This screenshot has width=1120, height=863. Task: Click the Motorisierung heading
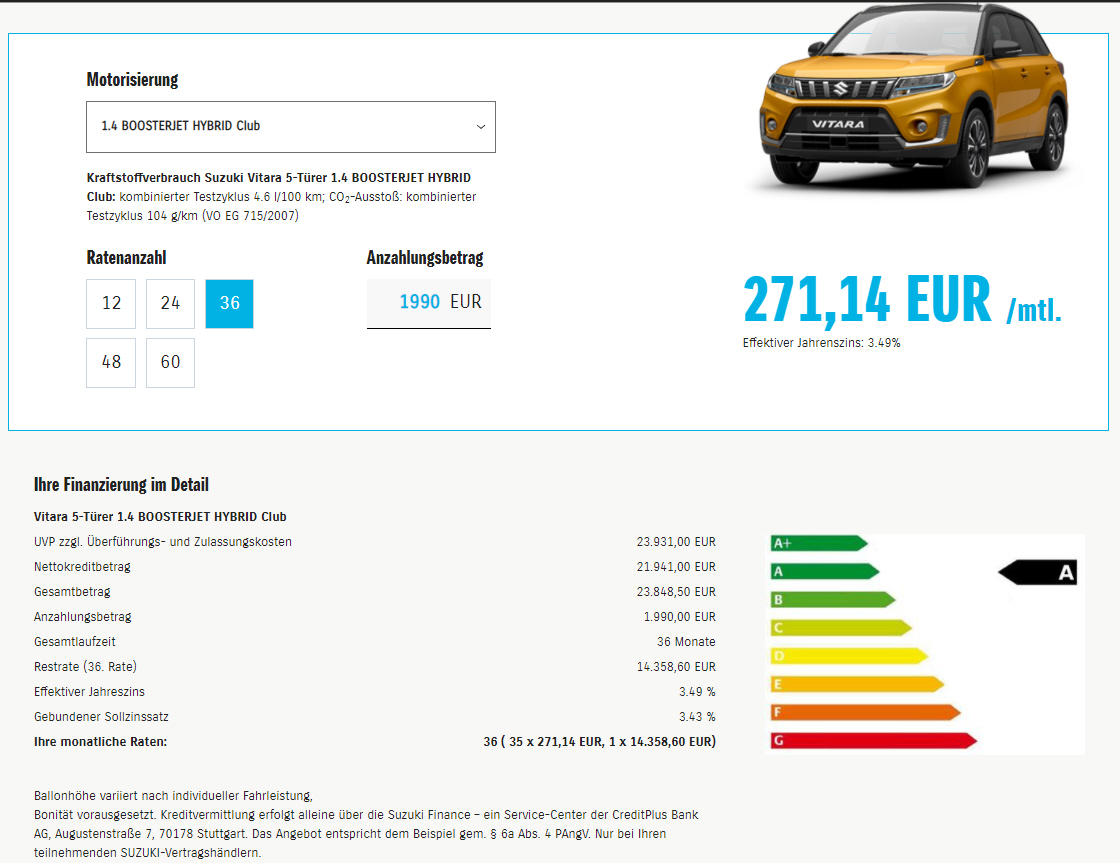[x=132, y=79]
